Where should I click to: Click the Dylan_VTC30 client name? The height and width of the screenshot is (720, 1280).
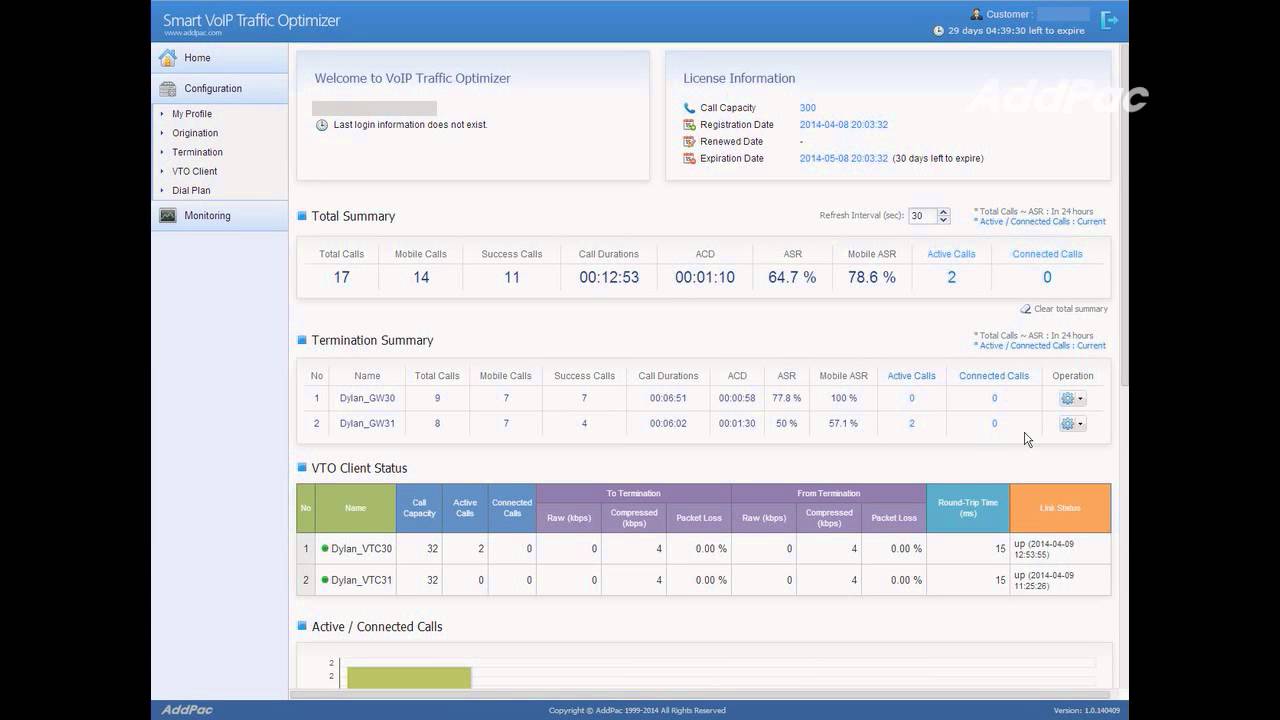pos(361,549)
